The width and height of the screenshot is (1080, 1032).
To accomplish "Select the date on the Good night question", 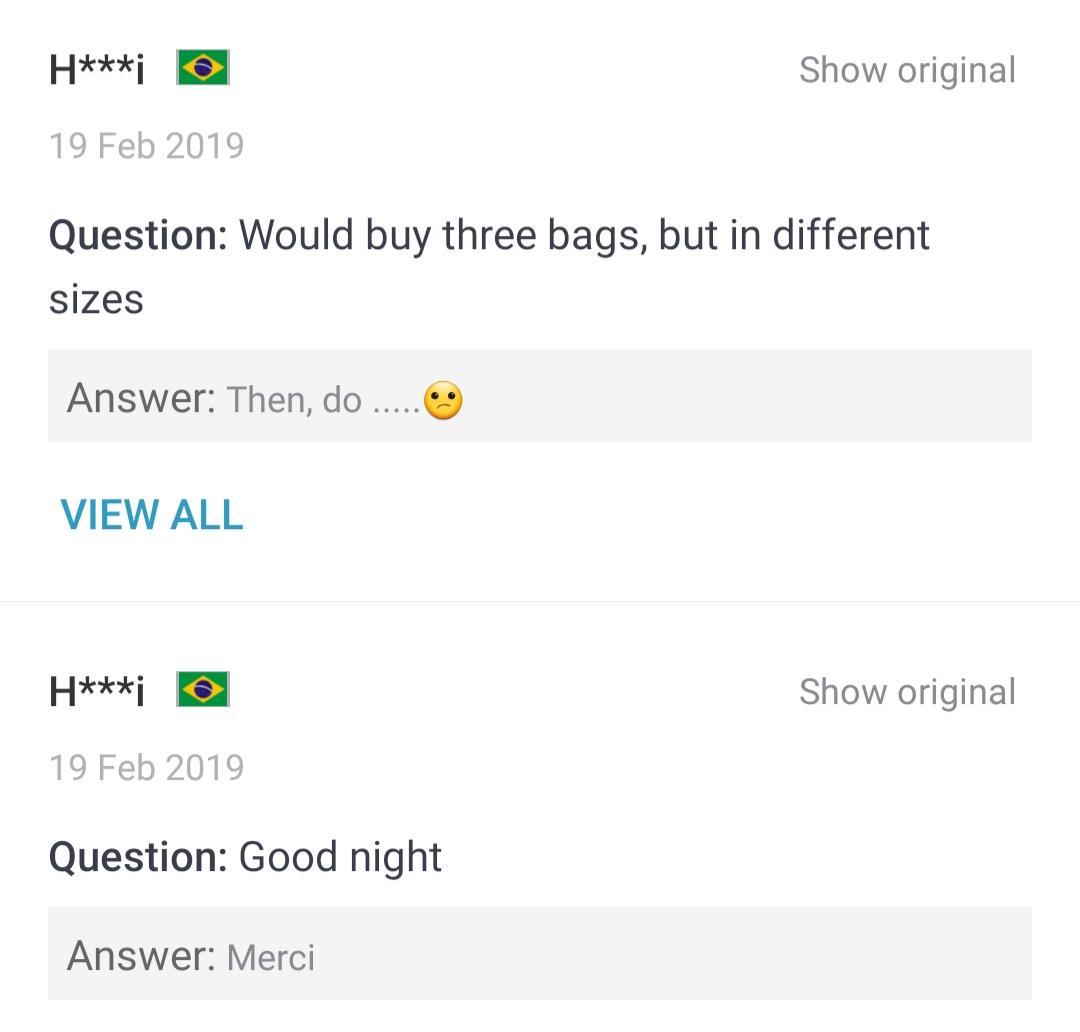I will click(146, 767).
